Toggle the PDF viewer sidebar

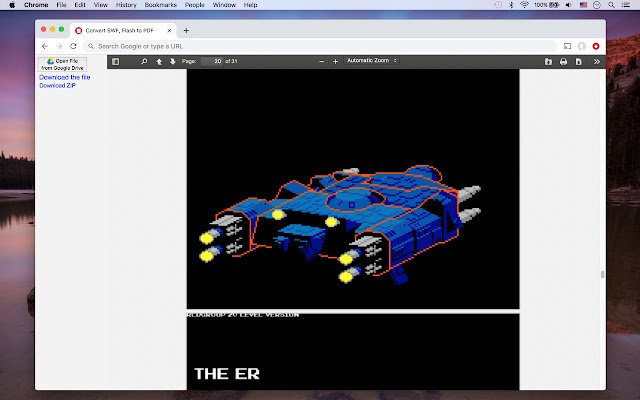click(116, 62)
